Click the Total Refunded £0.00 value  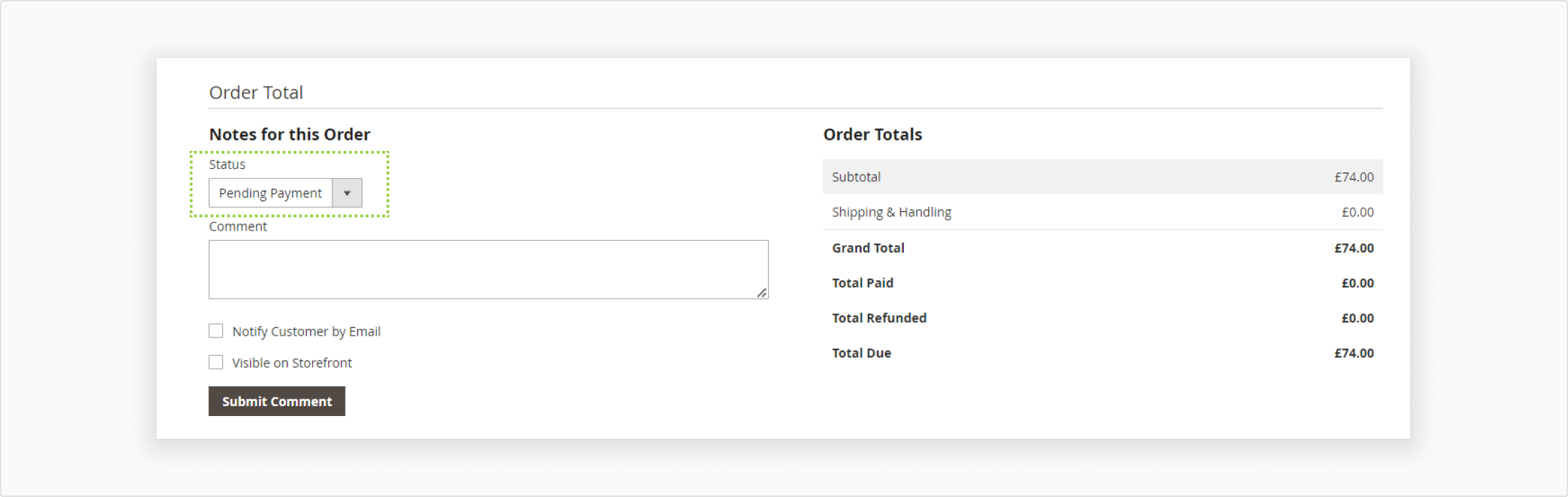click(x=1357, y=318)
